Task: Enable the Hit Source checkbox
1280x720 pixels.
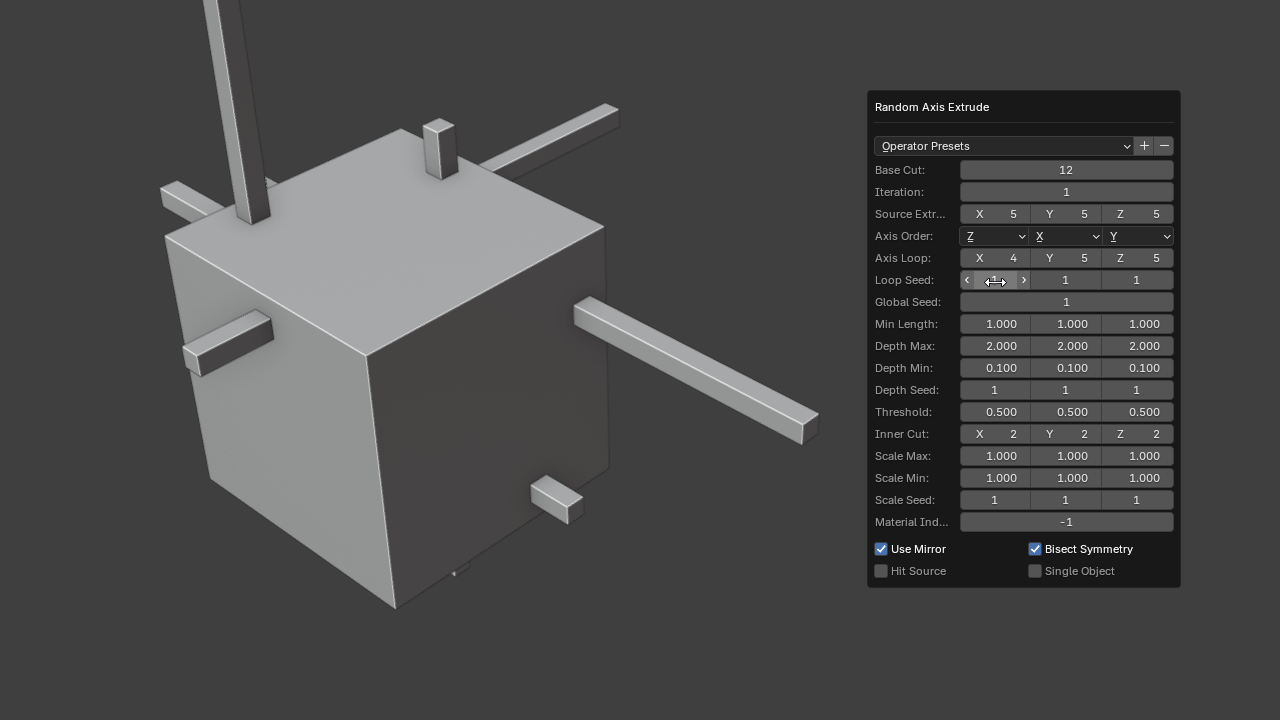Action: pos(881,571)
